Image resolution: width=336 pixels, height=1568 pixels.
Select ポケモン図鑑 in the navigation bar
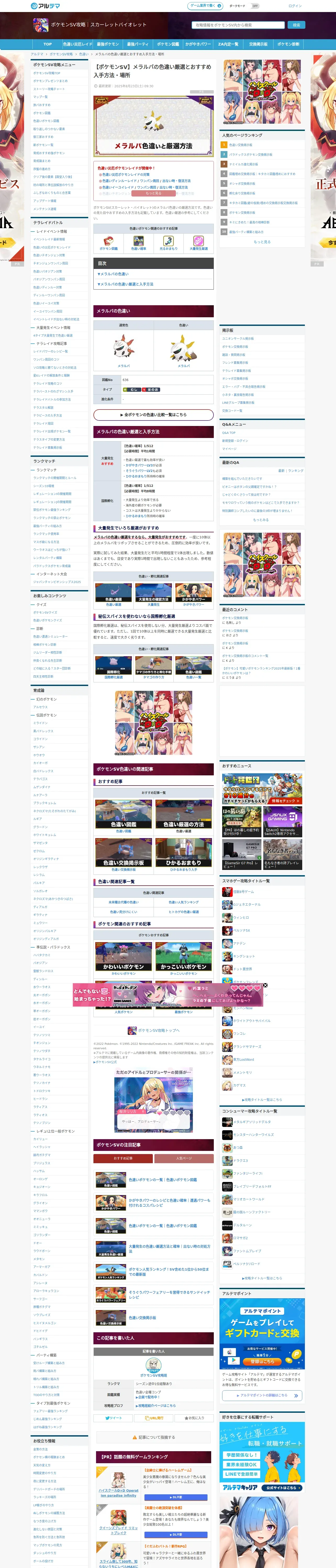pyautogui.click(x=168, y=44)
